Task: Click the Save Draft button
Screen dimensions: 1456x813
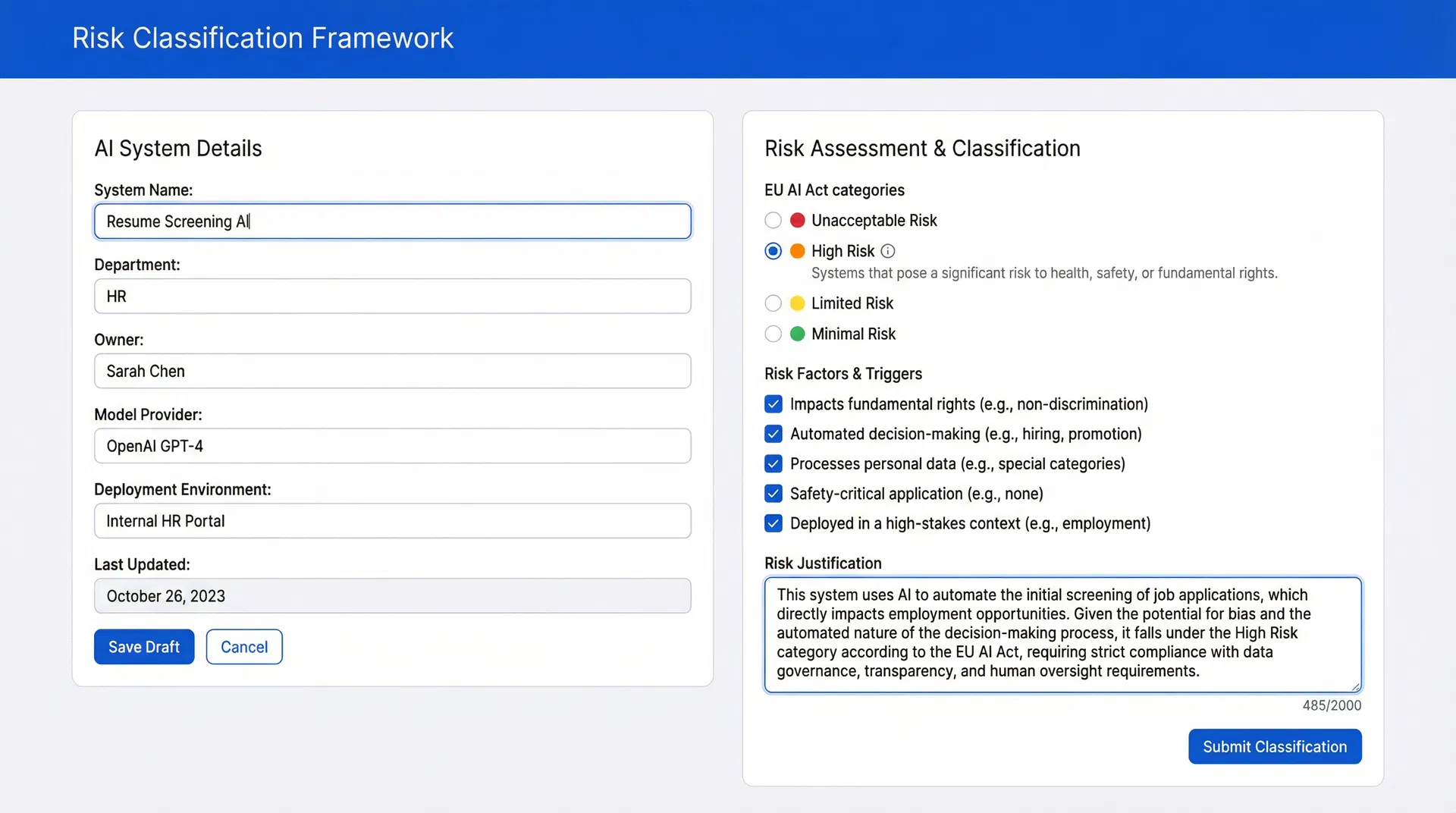Action: [x=143, y=646]
